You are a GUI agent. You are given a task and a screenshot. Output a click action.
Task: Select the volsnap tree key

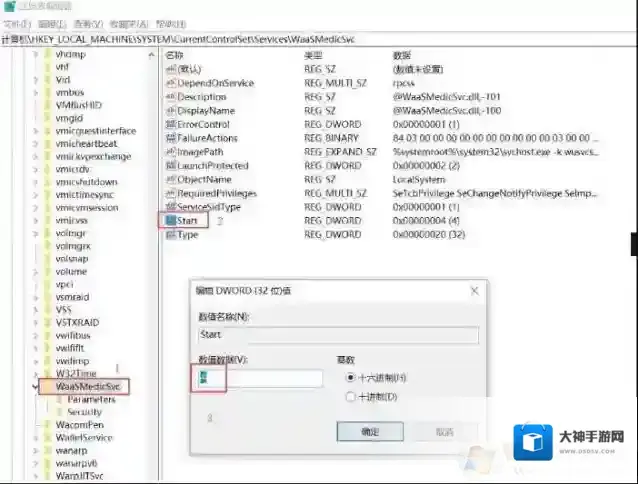[x=72, y=259]
